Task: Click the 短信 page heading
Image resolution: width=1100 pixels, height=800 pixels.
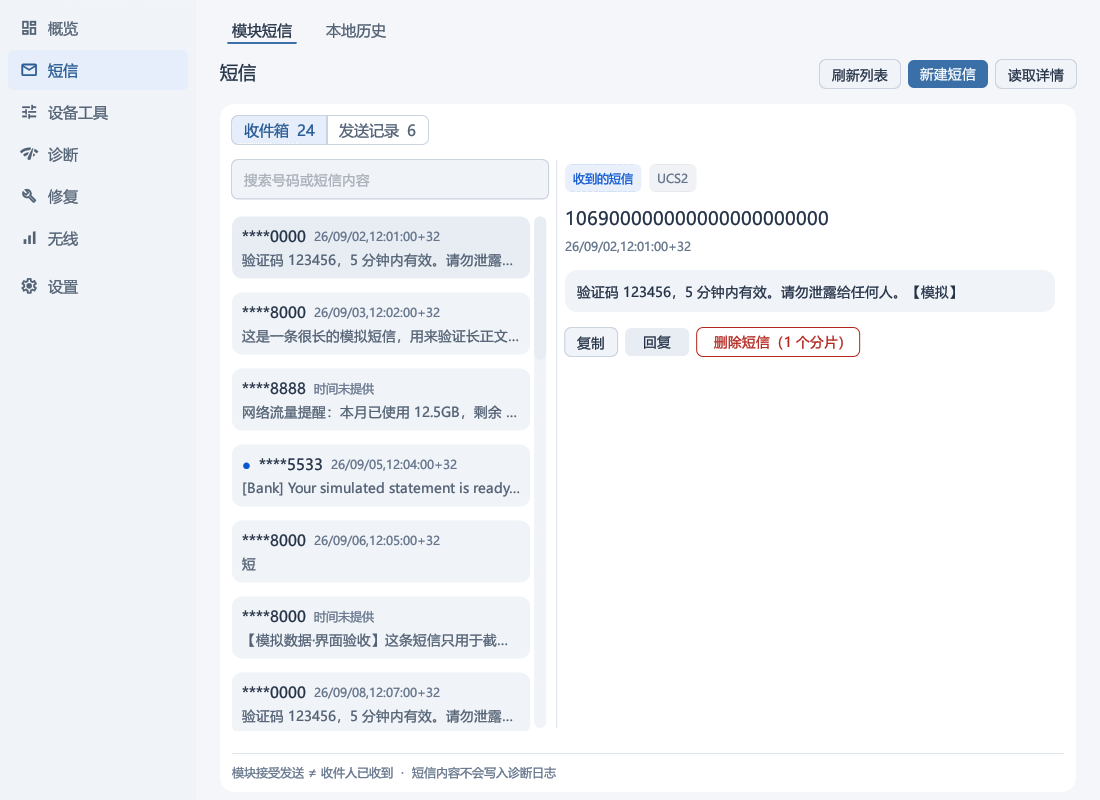Action: (x=238, y=73)
